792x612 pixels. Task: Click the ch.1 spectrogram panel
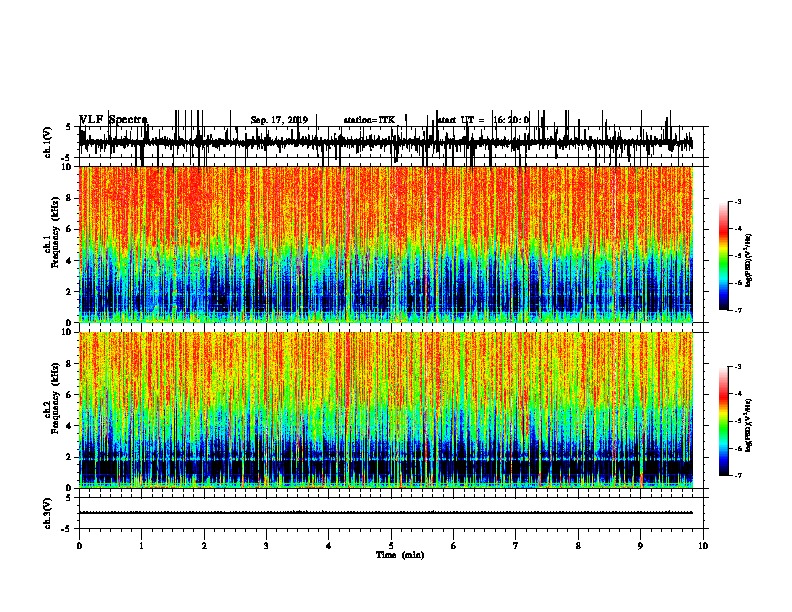click(x=386, y=244)
